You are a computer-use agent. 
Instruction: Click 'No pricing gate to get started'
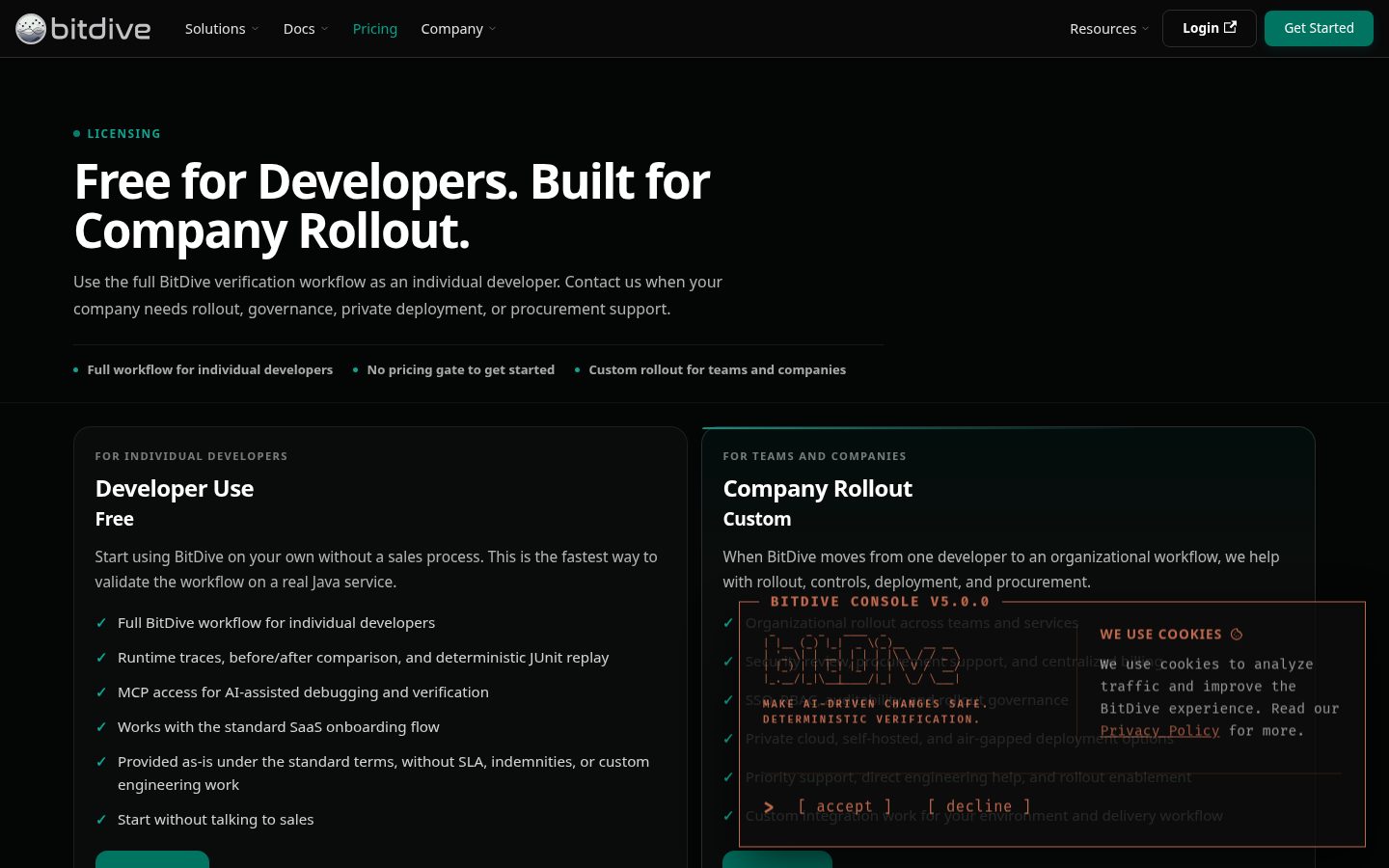[x=461, y=369]
